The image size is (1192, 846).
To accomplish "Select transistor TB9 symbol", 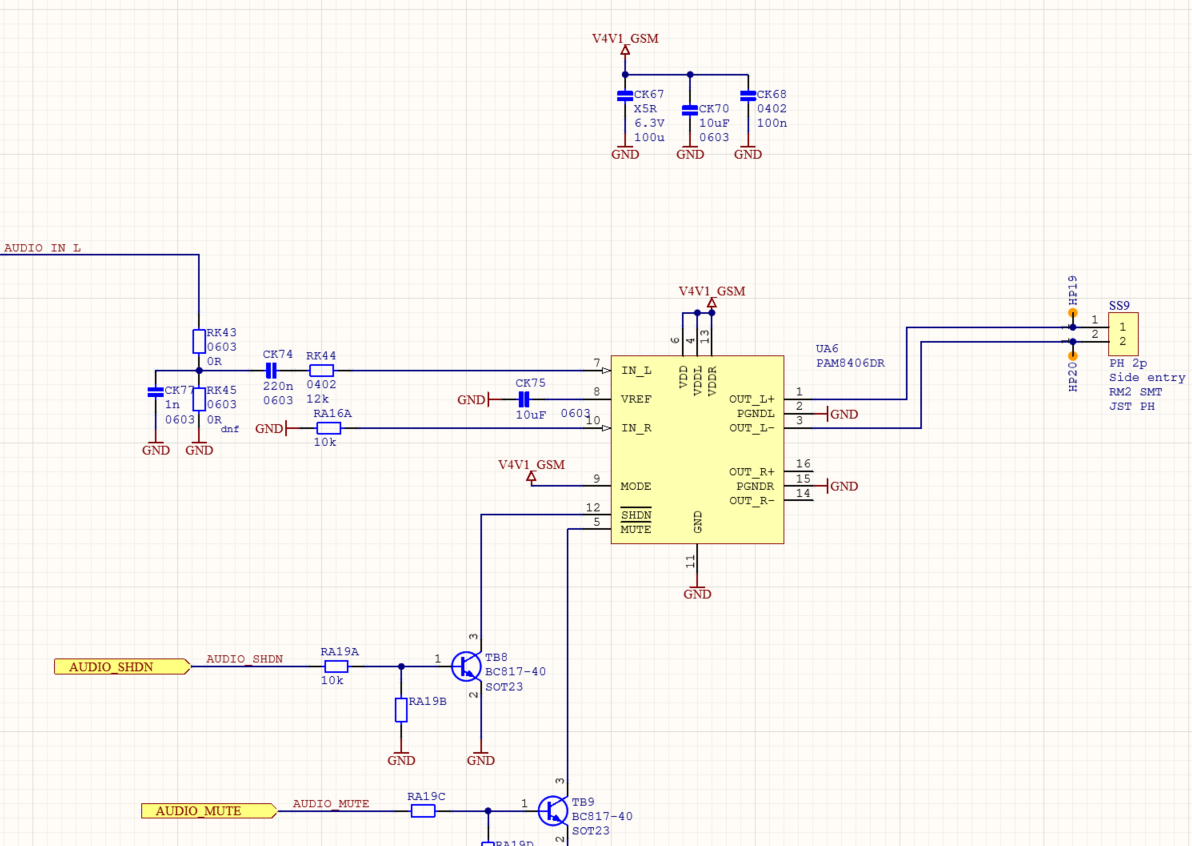I will 553,811.
